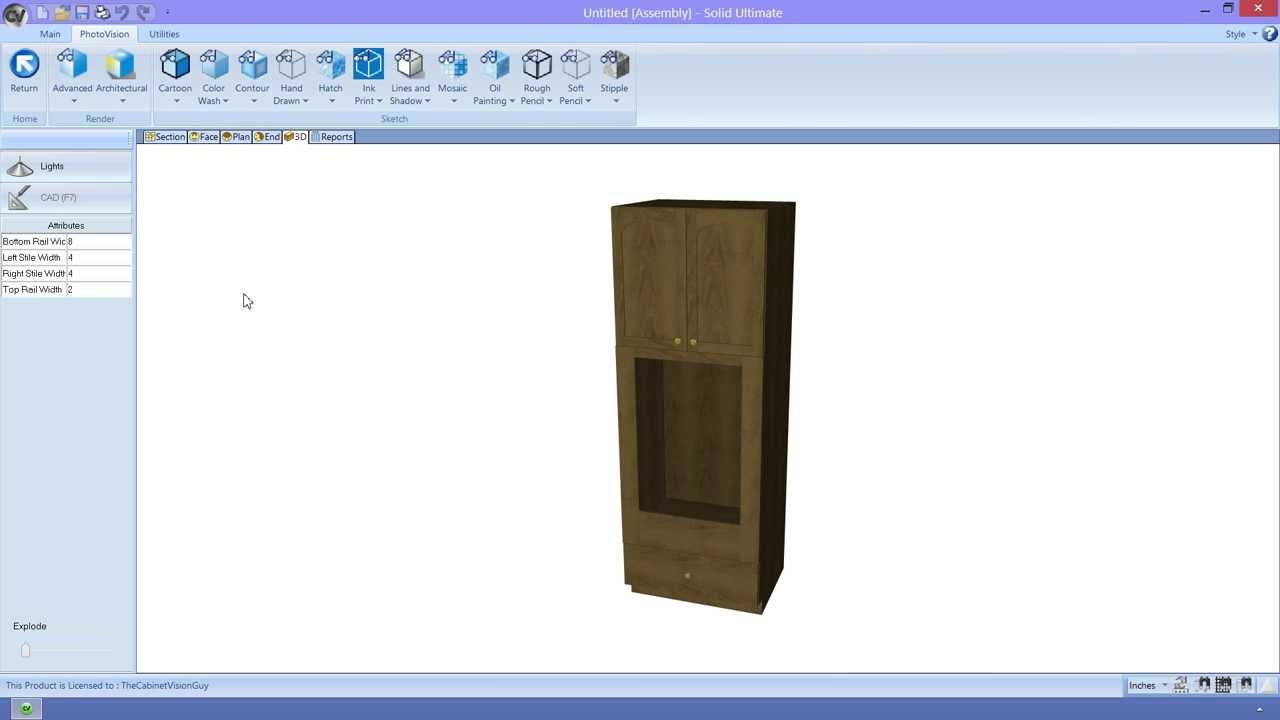1280x720 pixels.
Task: Open the Lights panel button
Action: (x=66, y=167)
